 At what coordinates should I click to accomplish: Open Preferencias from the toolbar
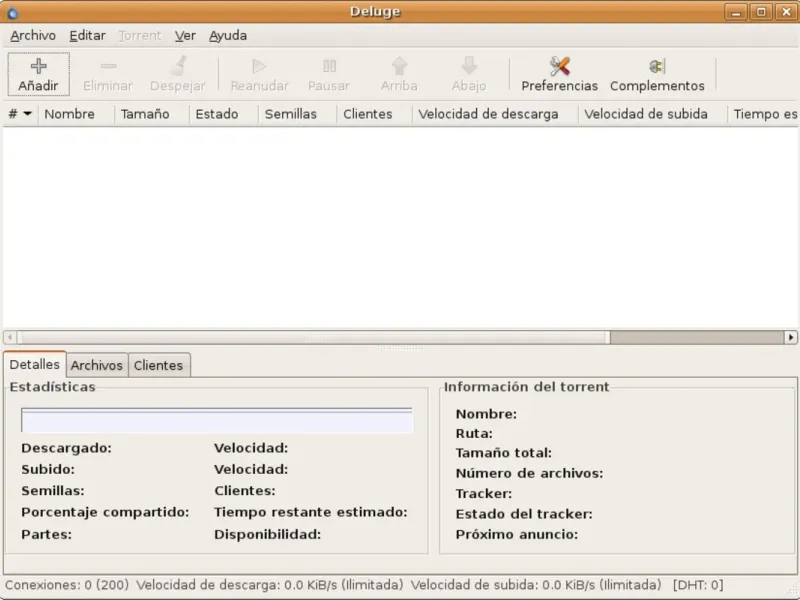tap(559, 74)
